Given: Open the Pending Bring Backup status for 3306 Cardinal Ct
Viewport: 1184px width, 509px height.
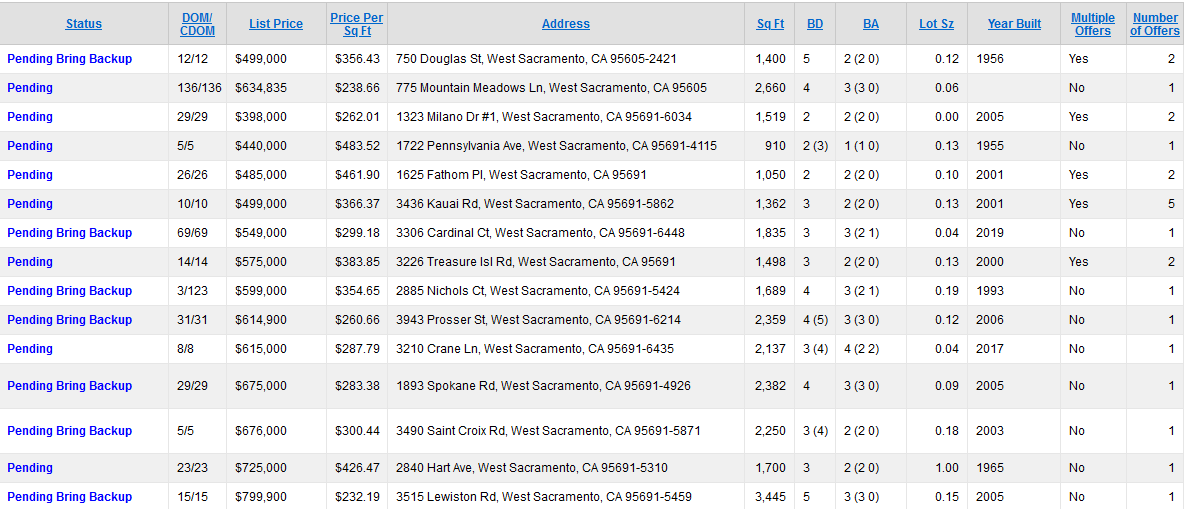Looking at the screenshot, I should point(70,233).
